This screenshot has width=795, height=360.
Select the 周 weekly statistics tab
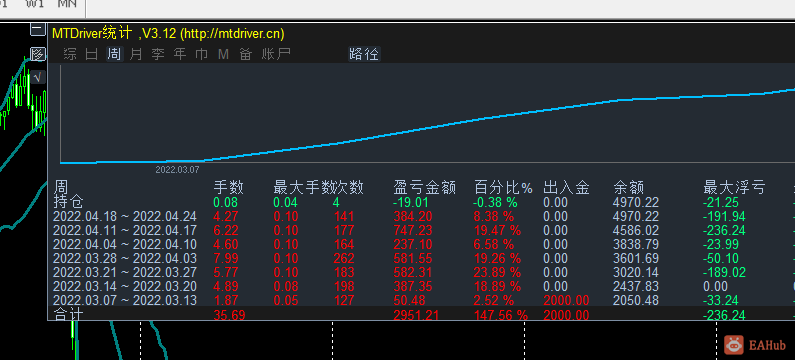tap(114, 54)
